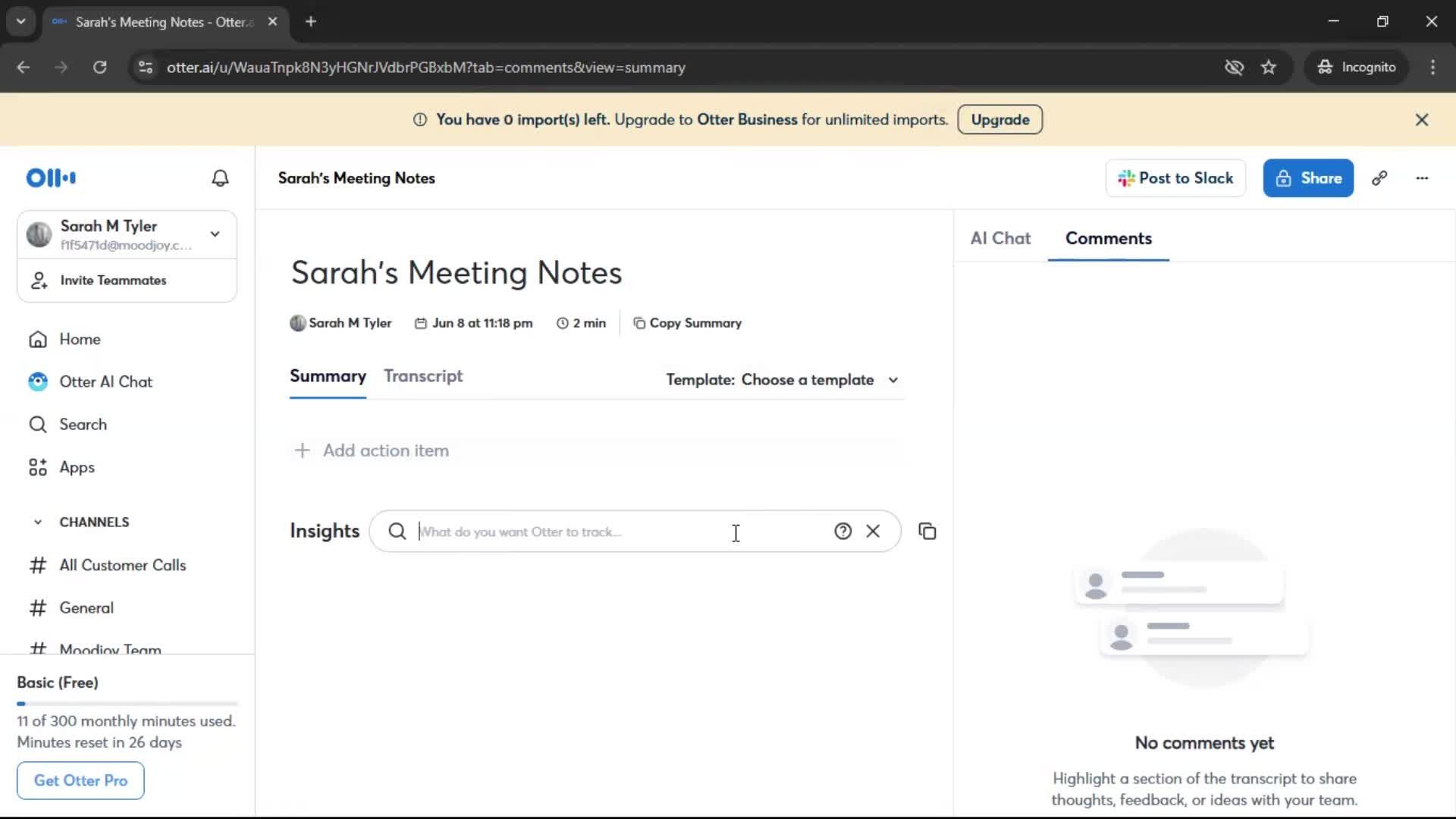Bookmark this page with the star icon
The width and height of the screenshot is (1456, 819).
(x=1269, y=67)
